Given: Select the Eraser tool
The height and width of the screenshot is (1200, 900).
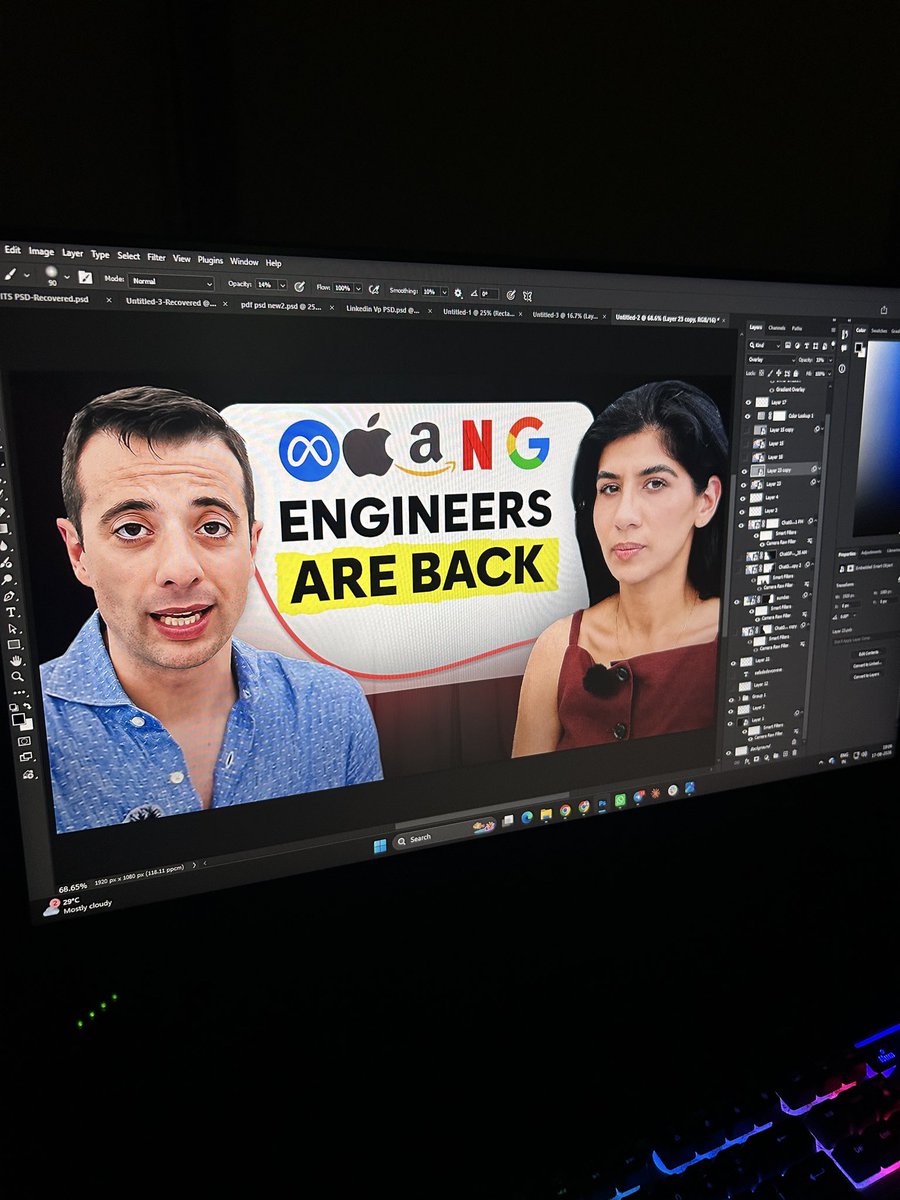Looking at the screenshot, I should [x=2, y=512].
